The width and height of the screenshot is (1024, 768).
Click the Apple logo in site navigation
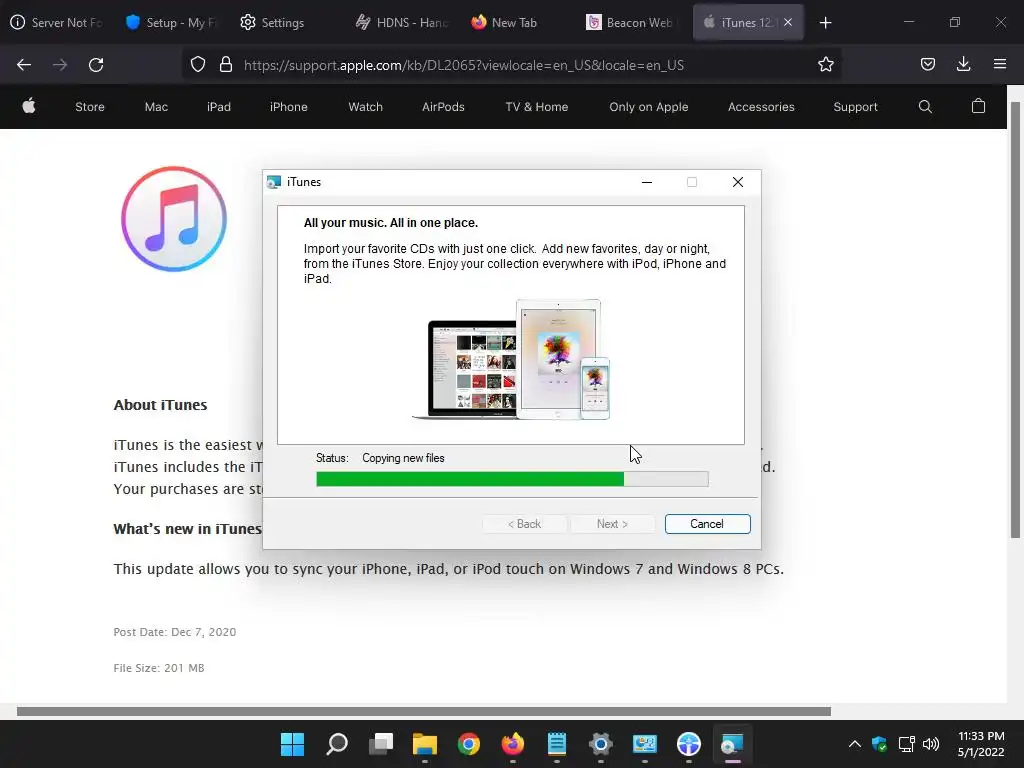pos(29,106)
